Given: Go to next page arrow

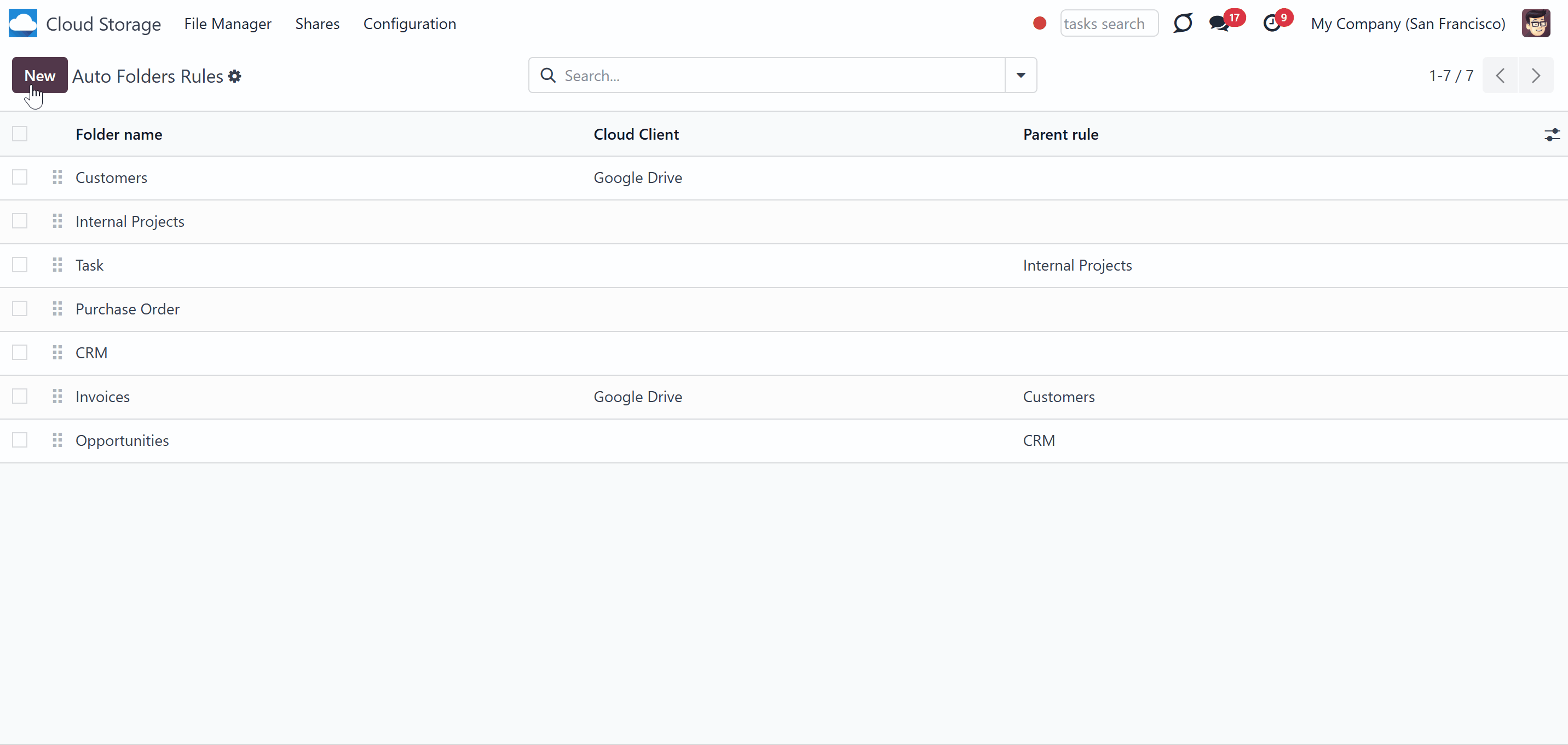Looking at the screenshot, I should click(1536, 76).
